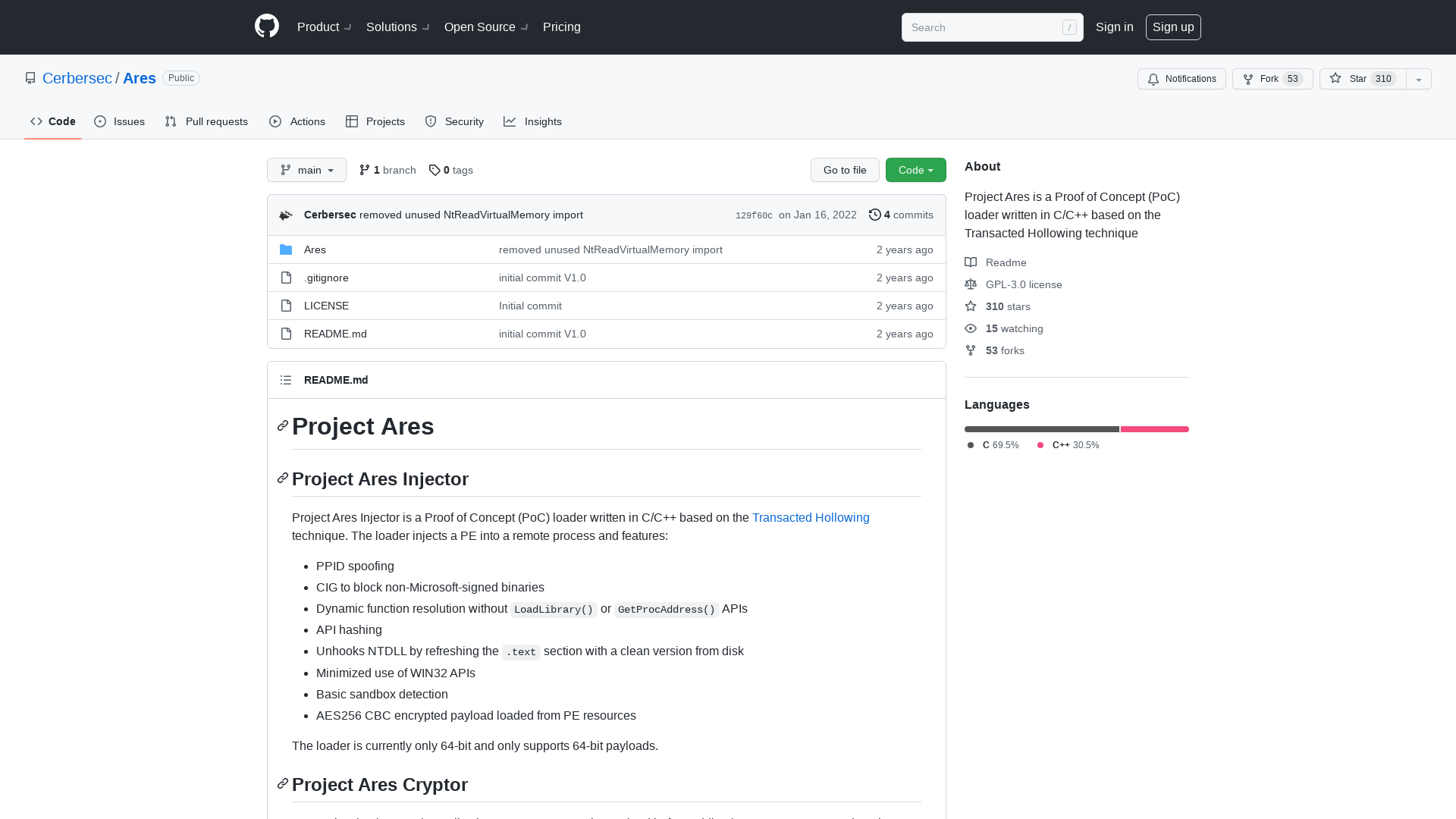View the GPL-3.0 license link
Image resolution: width=1456 pixels, height=819 pixels.
coord(1014,284)
